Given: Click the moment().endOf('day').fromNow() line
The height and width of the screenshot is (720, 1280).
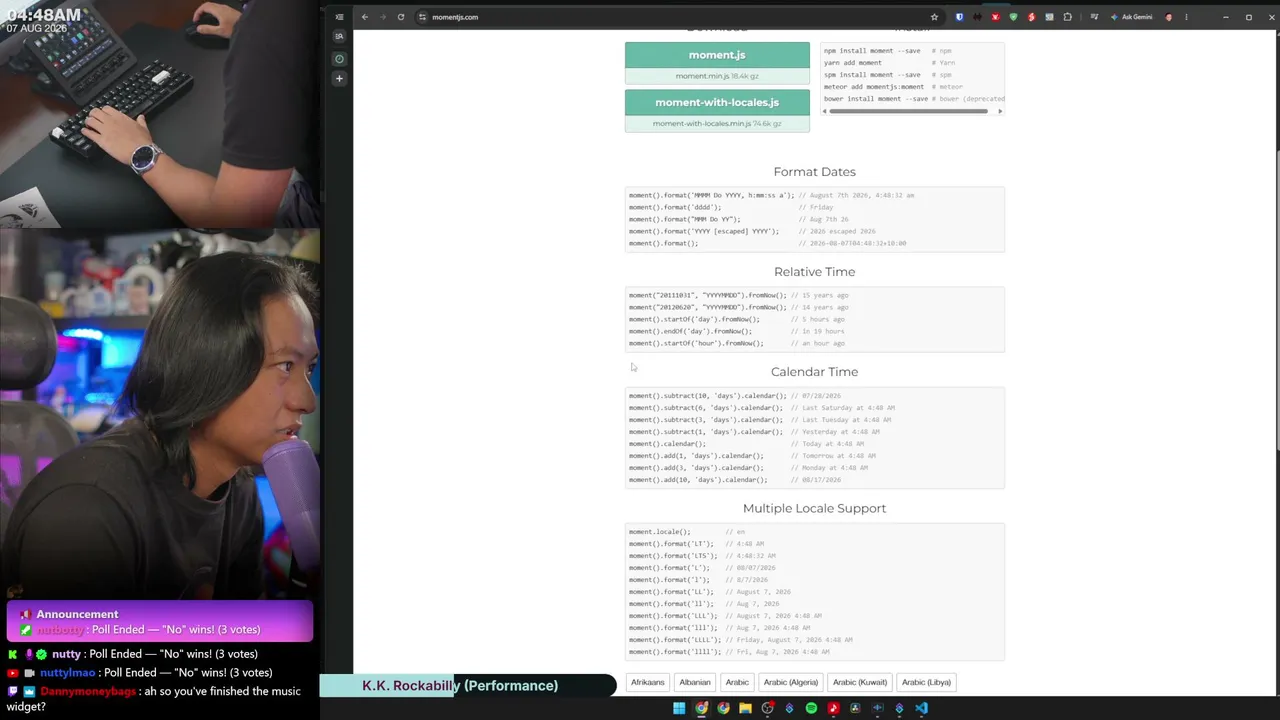Looking at the screenshot, I should [x=737, y=332].
